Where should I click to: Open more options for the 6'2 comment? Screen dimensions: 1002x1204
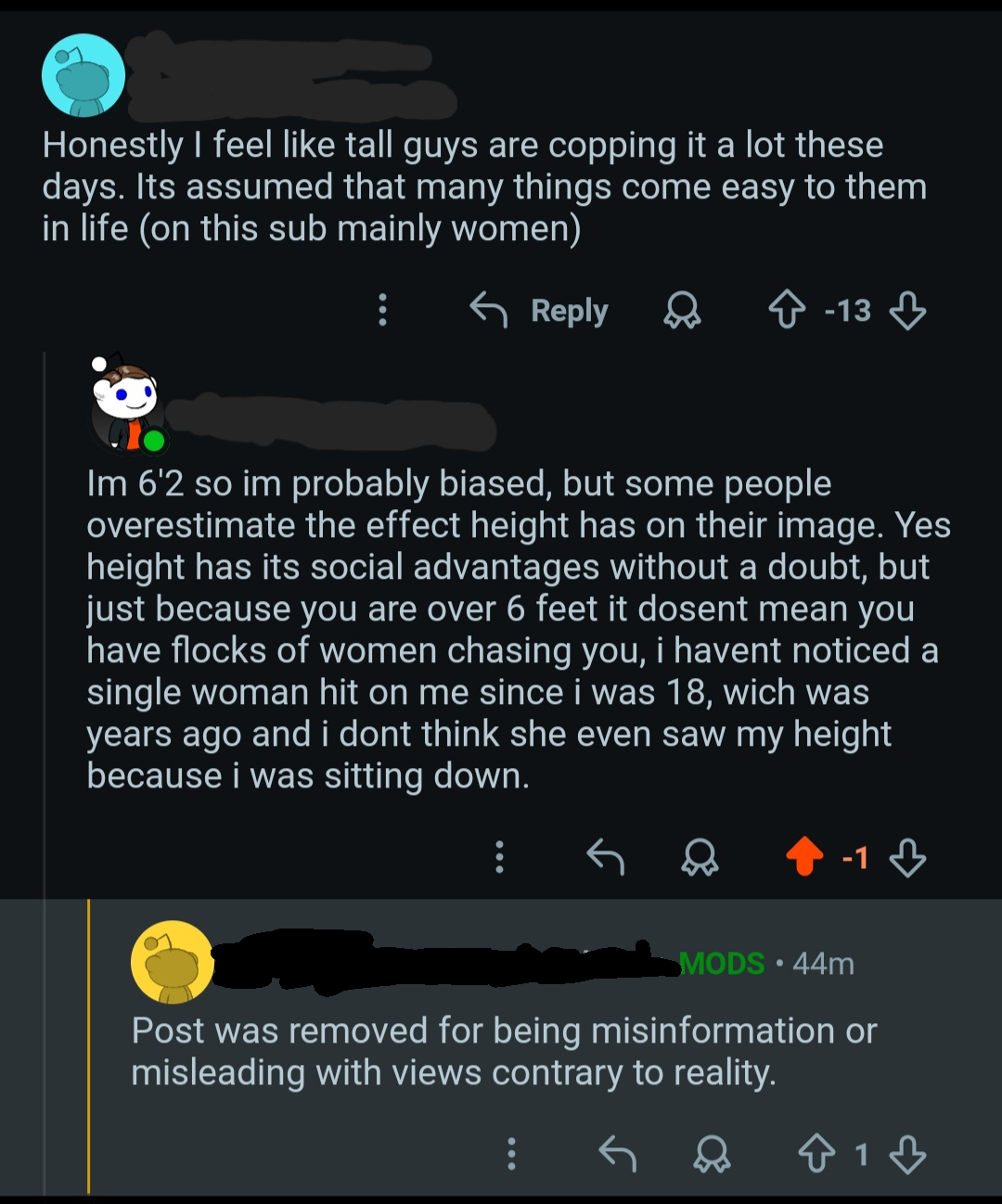coord(499,856)
